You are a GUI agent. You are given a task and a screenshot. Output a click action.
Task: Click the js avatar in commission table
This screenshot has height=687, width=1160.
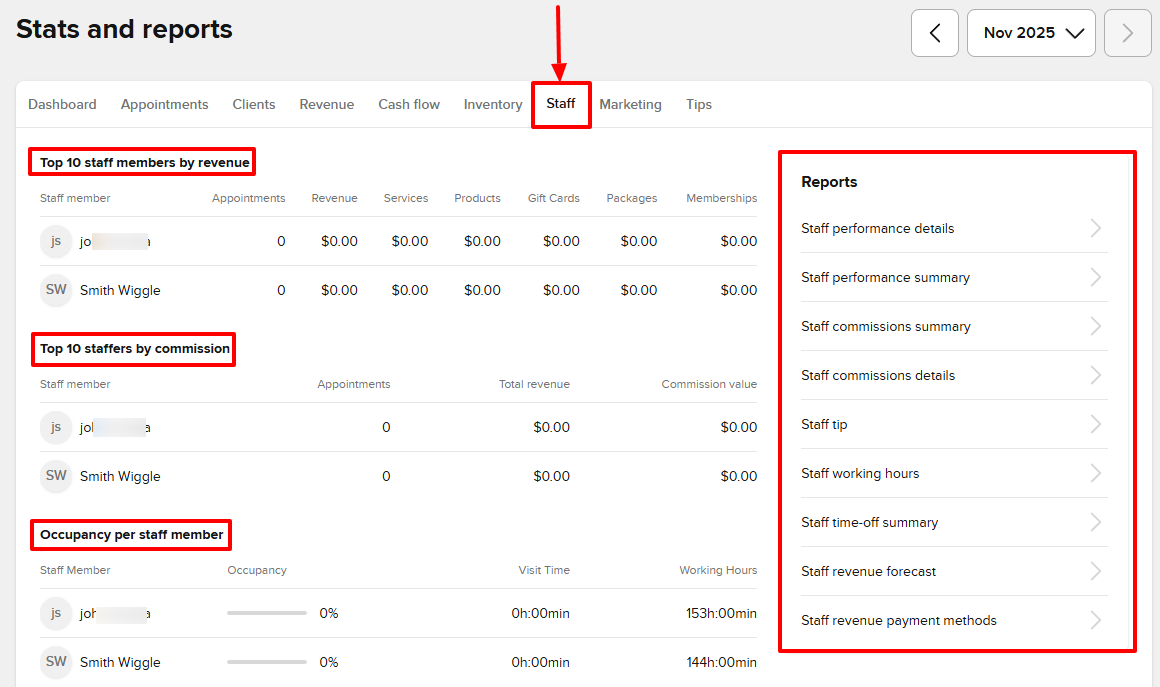pos(56,427)
